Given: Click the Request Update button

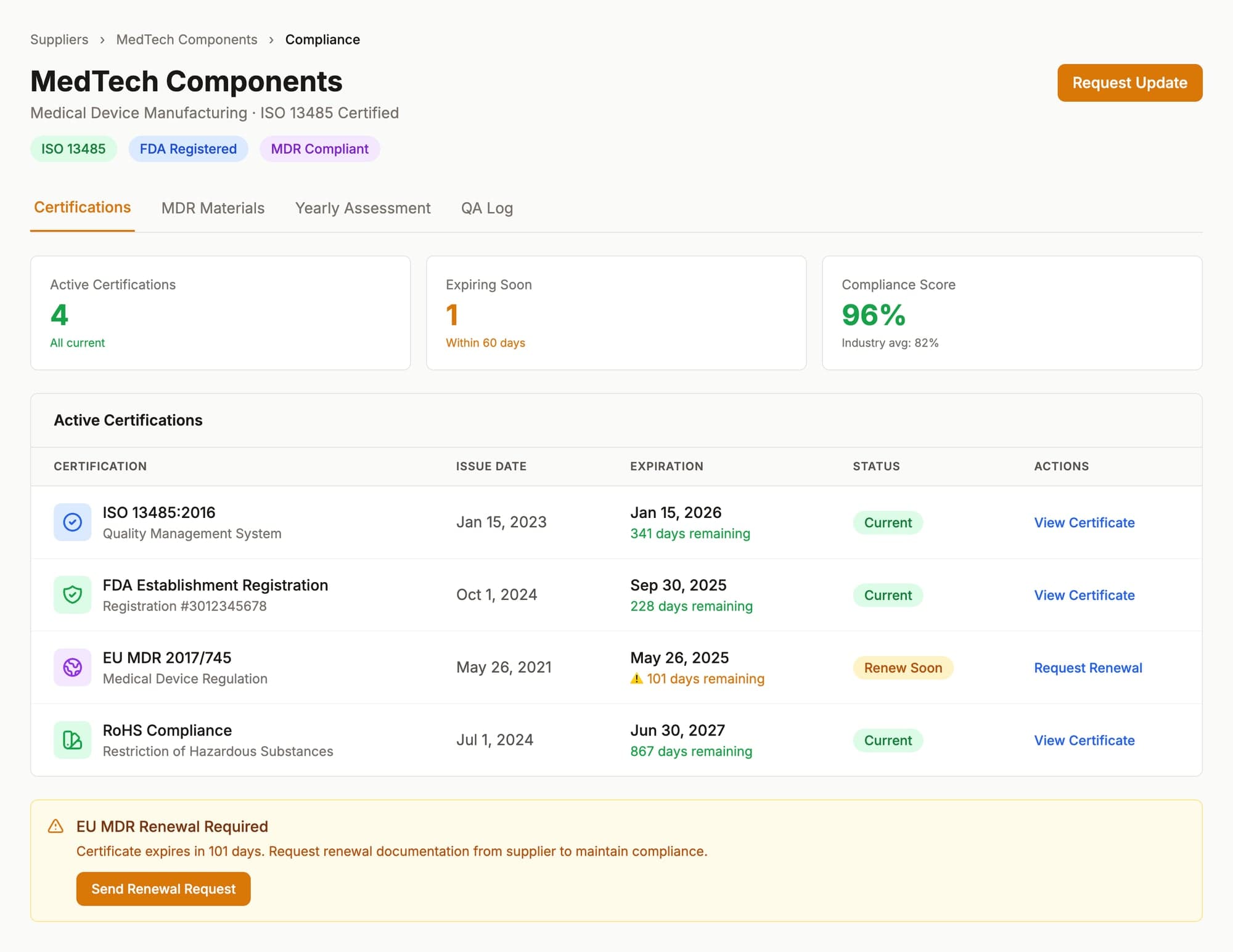Looking at the screenshot, I should coord(1129,82).
